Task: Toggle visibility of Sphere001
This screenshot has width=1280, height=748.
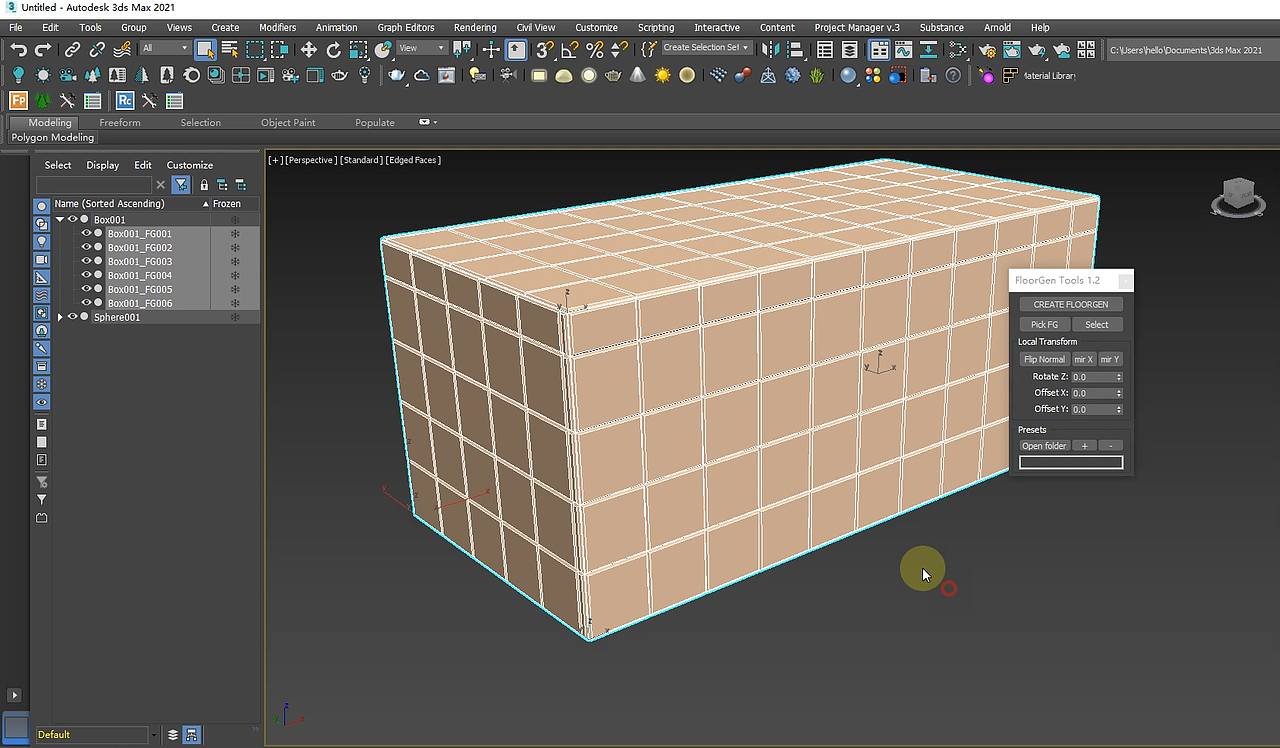Action: pos(72,317)
